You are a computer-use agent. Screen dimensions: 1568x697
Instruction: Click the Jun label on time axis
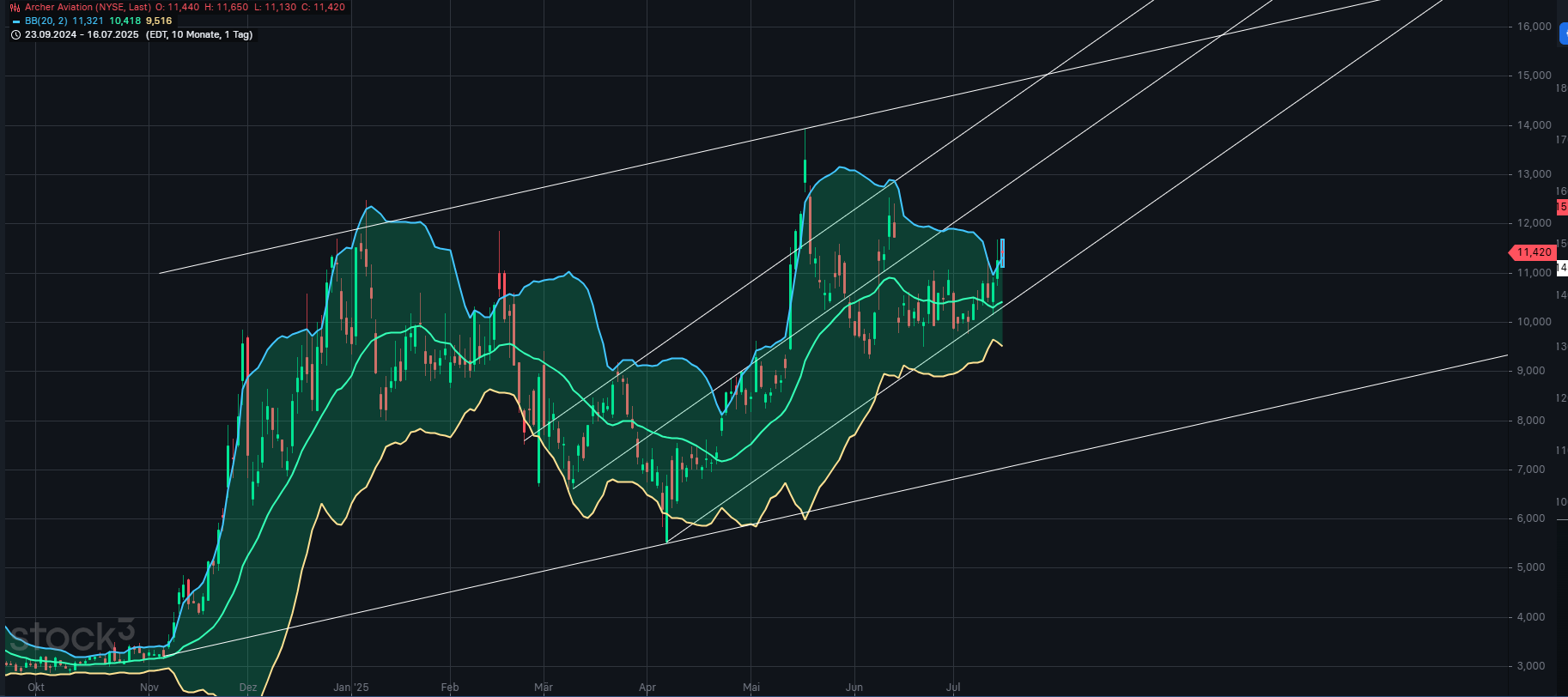854,688
